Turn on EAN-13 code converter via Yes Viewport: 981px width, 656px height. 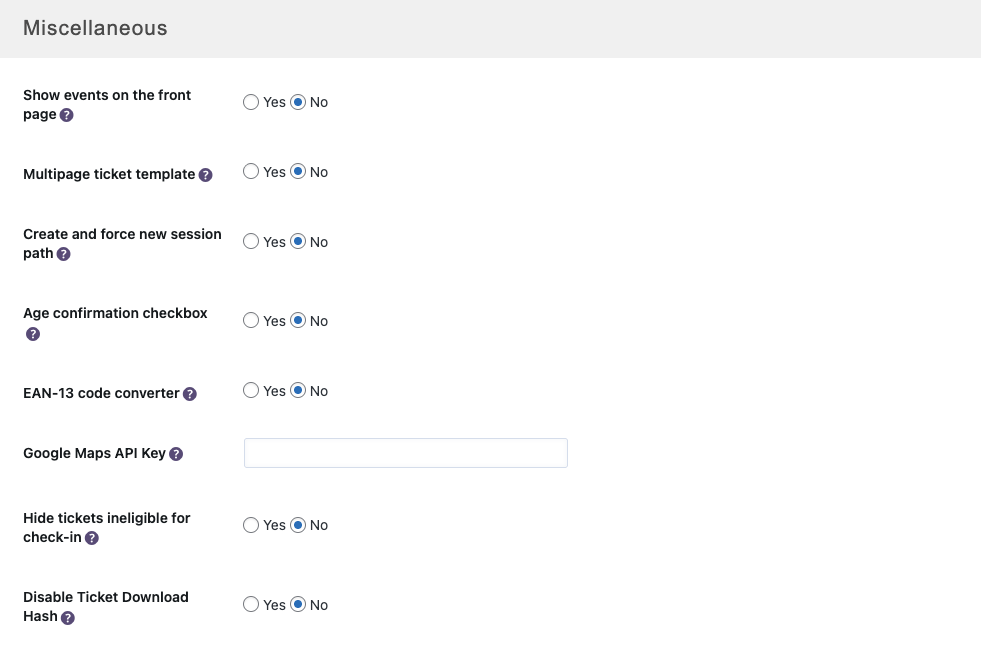(x=251, y=391)
